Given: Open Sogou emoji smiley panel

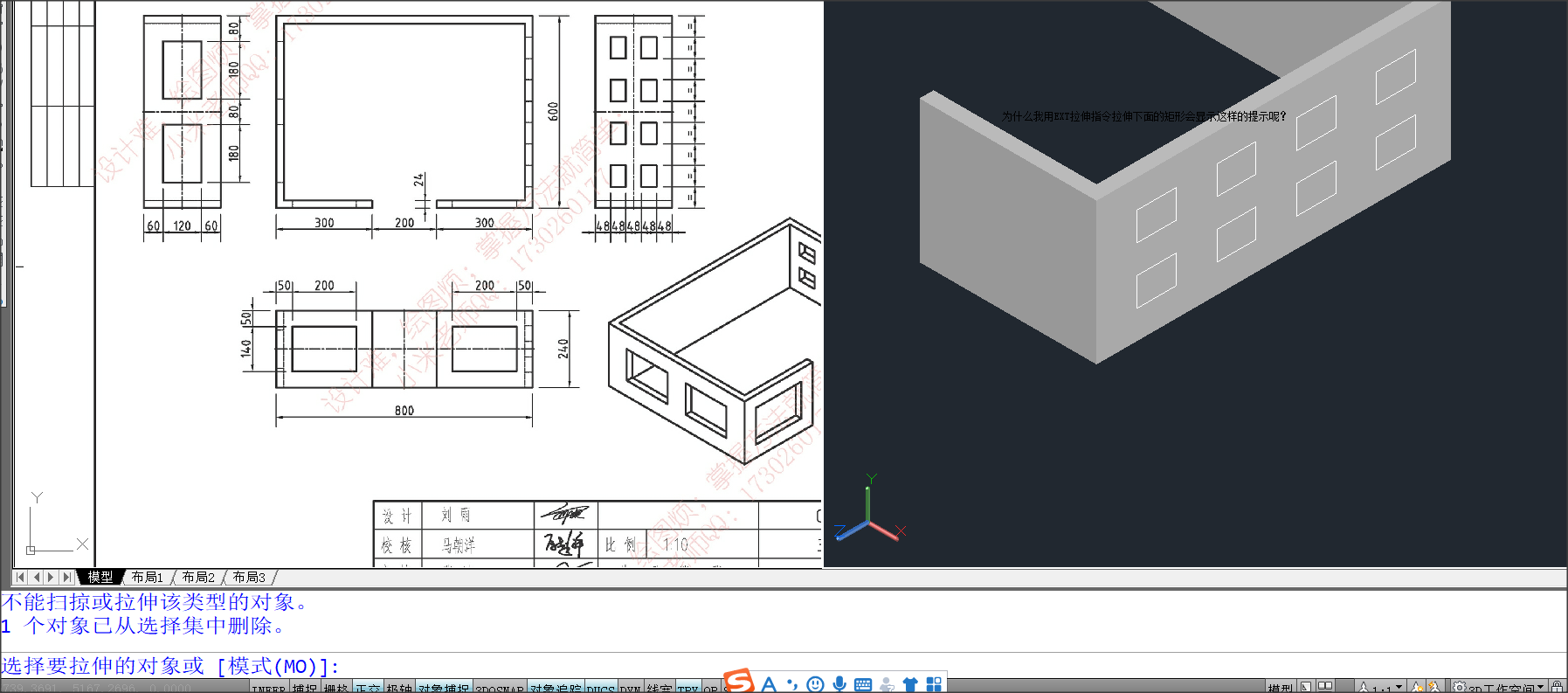Looking at the screenshot, I should point(816,683).
